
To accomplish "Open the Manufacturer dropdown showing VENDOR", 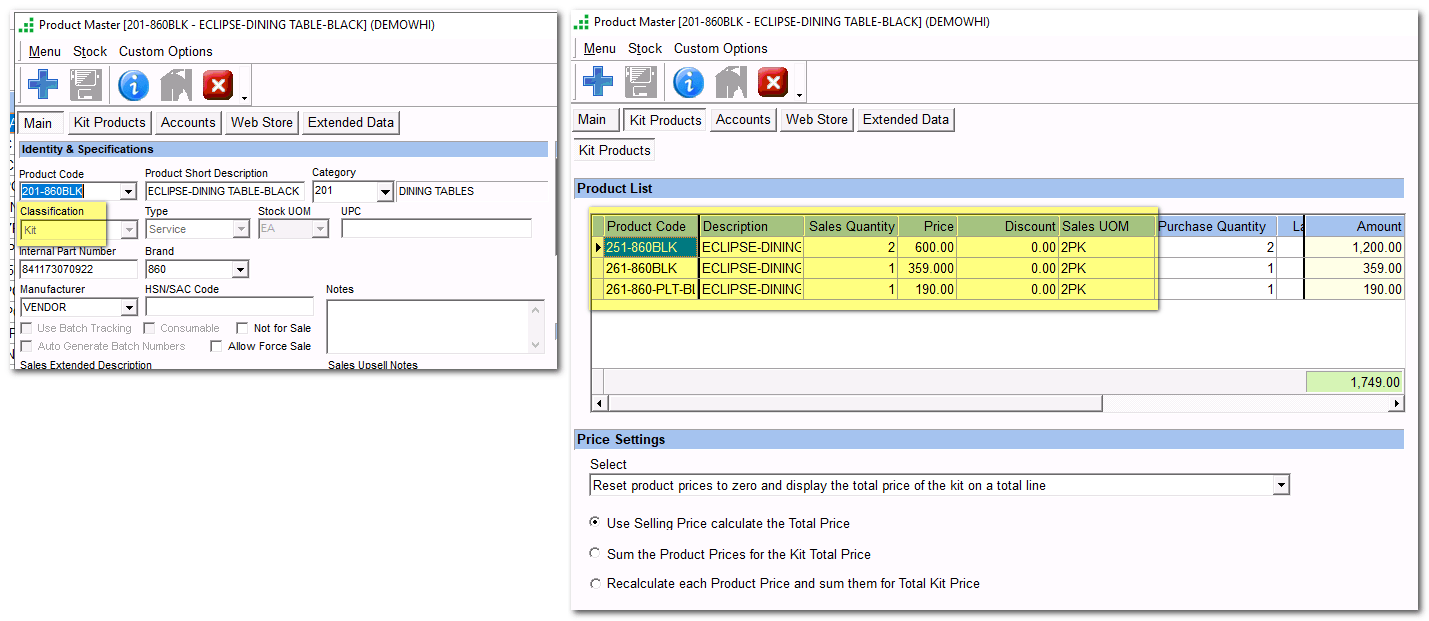I will (x=129, y=308).
